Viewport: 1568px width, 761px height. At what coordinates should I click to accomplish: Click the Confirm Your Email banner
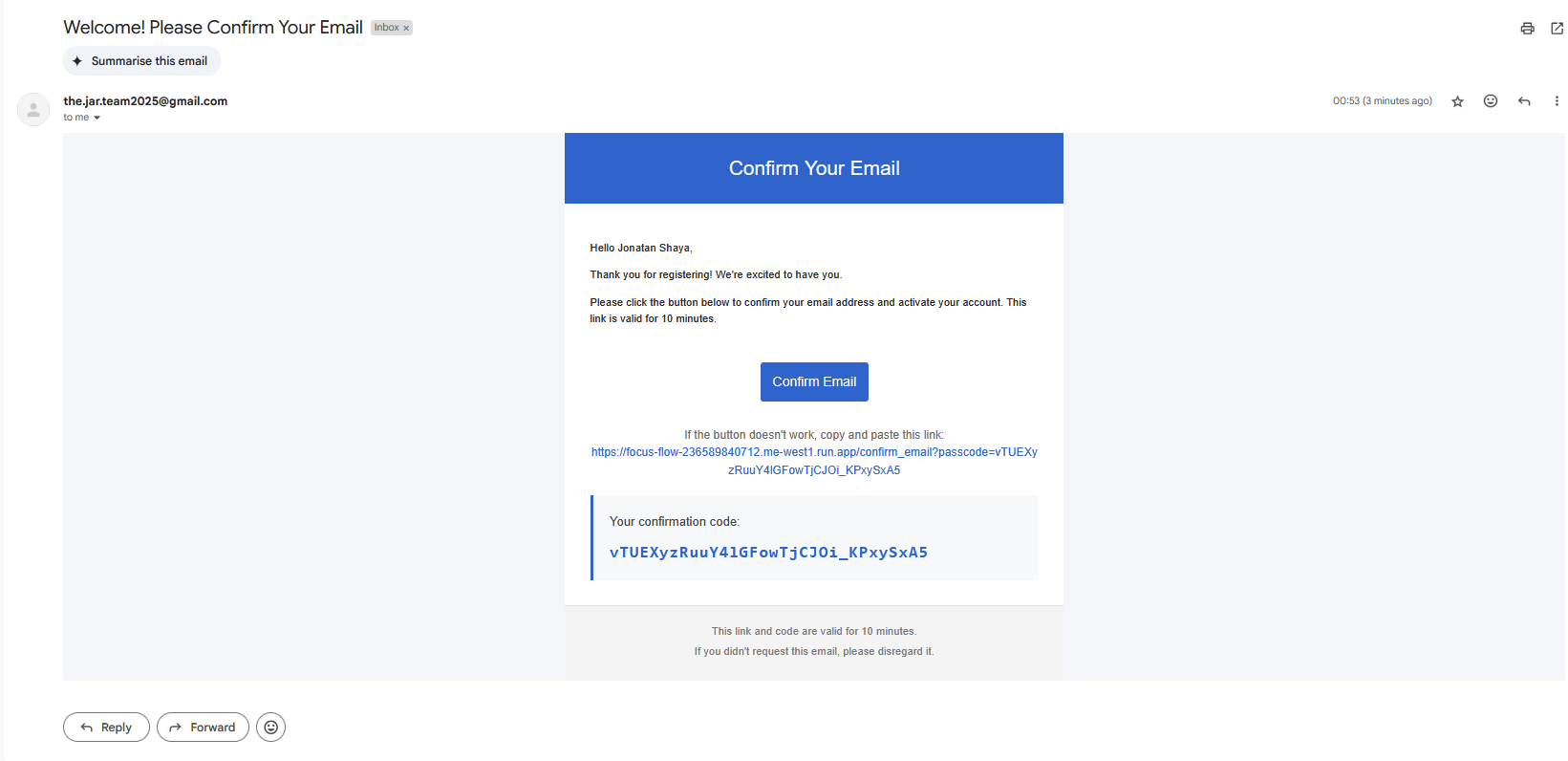(x=814, y=168)
